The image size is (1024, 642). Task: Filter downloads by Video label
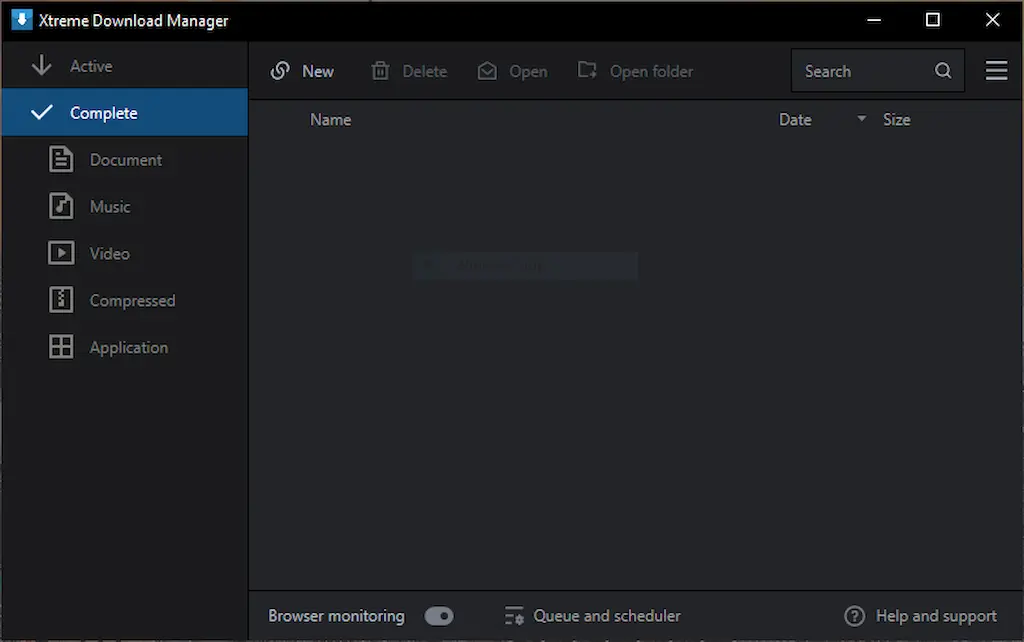click(110, 253)
